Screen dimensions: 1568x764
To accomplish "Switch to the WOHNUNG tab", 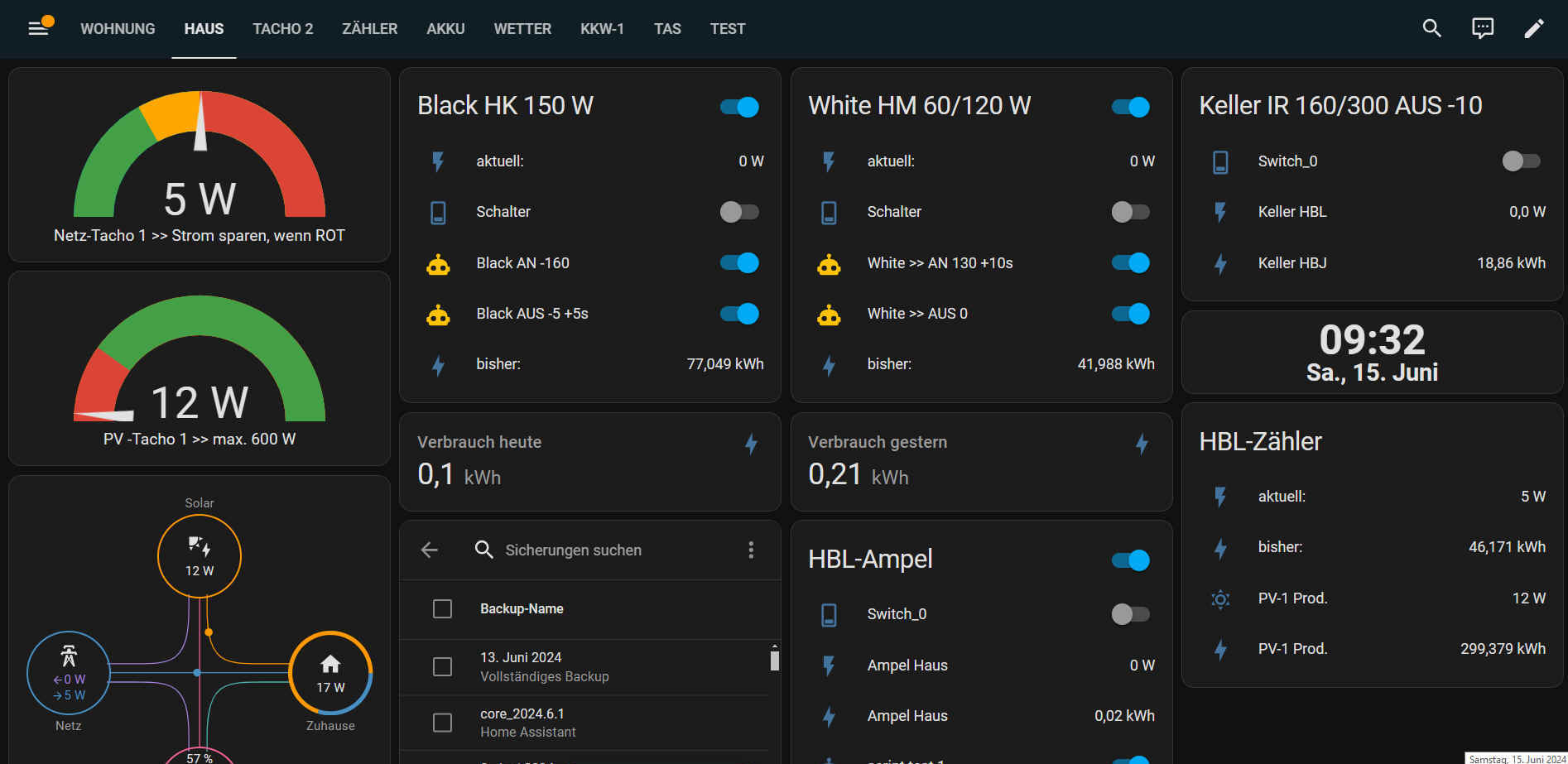I will pyautogui.click(x=118, y=29).
